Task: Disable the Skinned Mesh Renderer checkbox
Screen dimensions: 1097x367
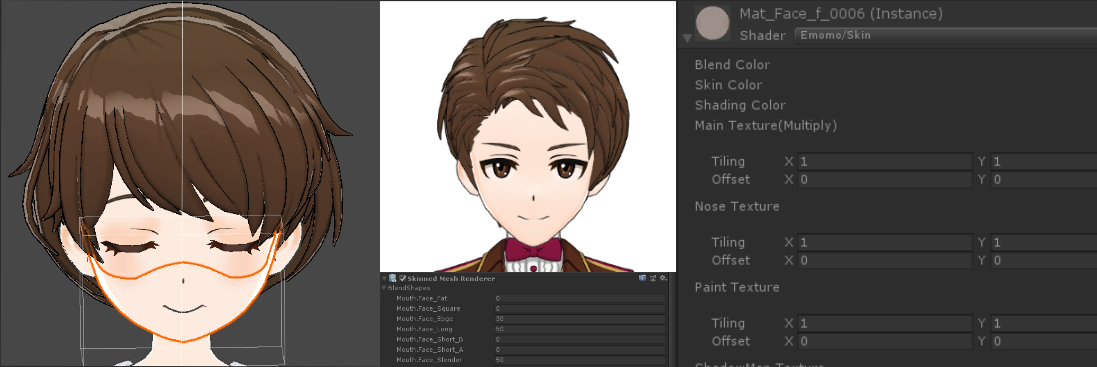Action: (402, 278)
